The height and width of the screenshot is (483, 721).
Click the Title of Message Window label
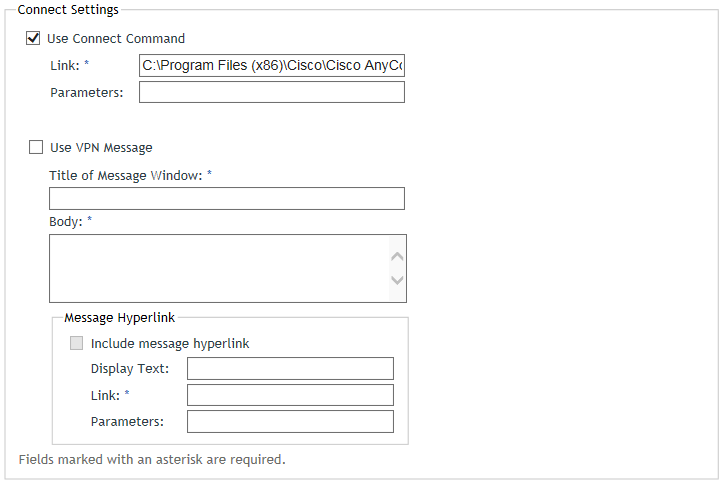point(126,176)
